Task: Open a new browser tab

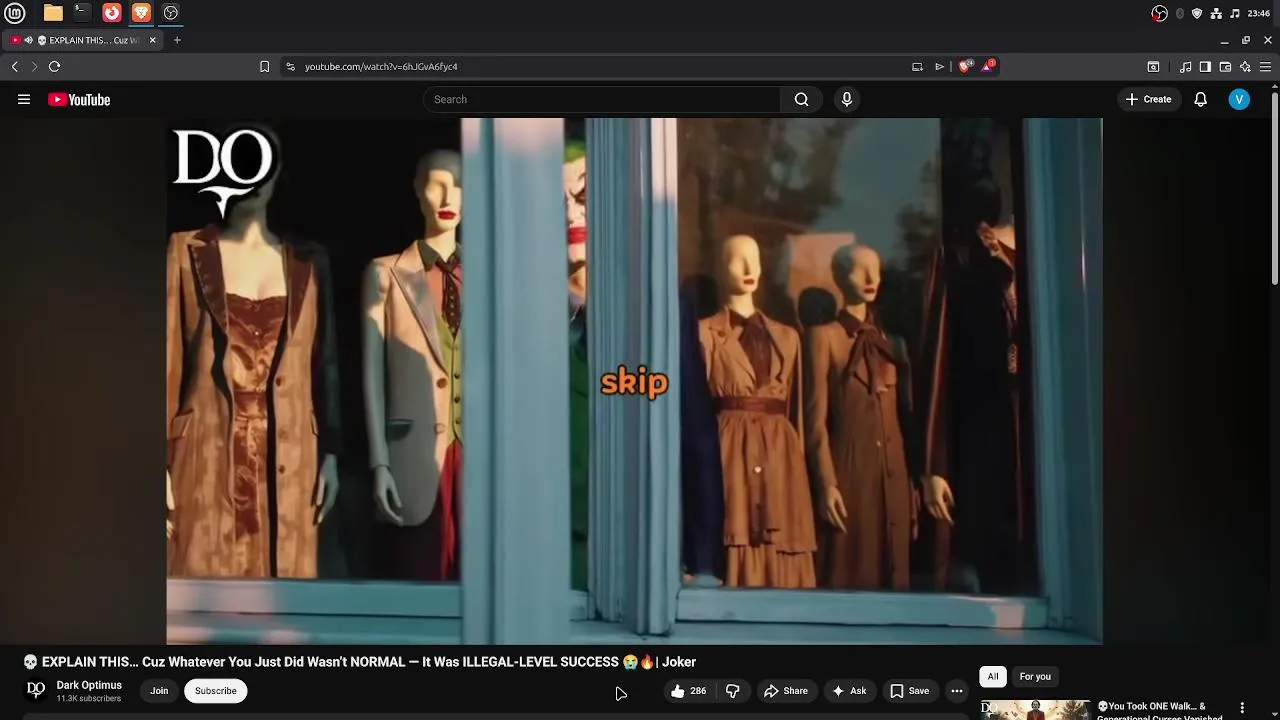Action: pos(177,40)
